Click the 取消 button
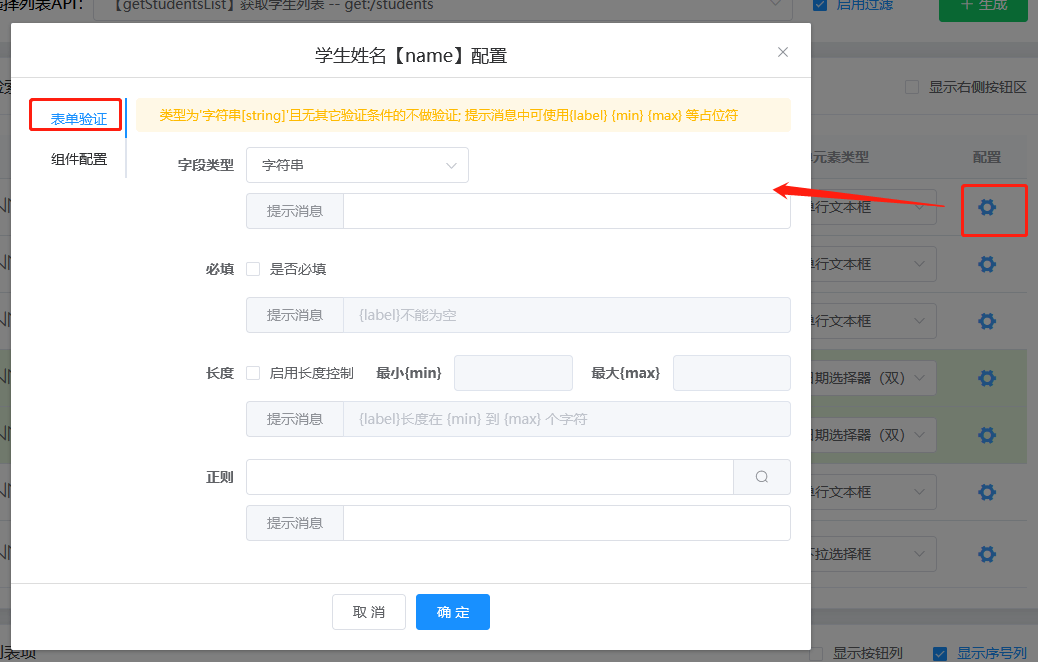The width and height of the screenshot is (1038, 662). click(x=369, y=612)
